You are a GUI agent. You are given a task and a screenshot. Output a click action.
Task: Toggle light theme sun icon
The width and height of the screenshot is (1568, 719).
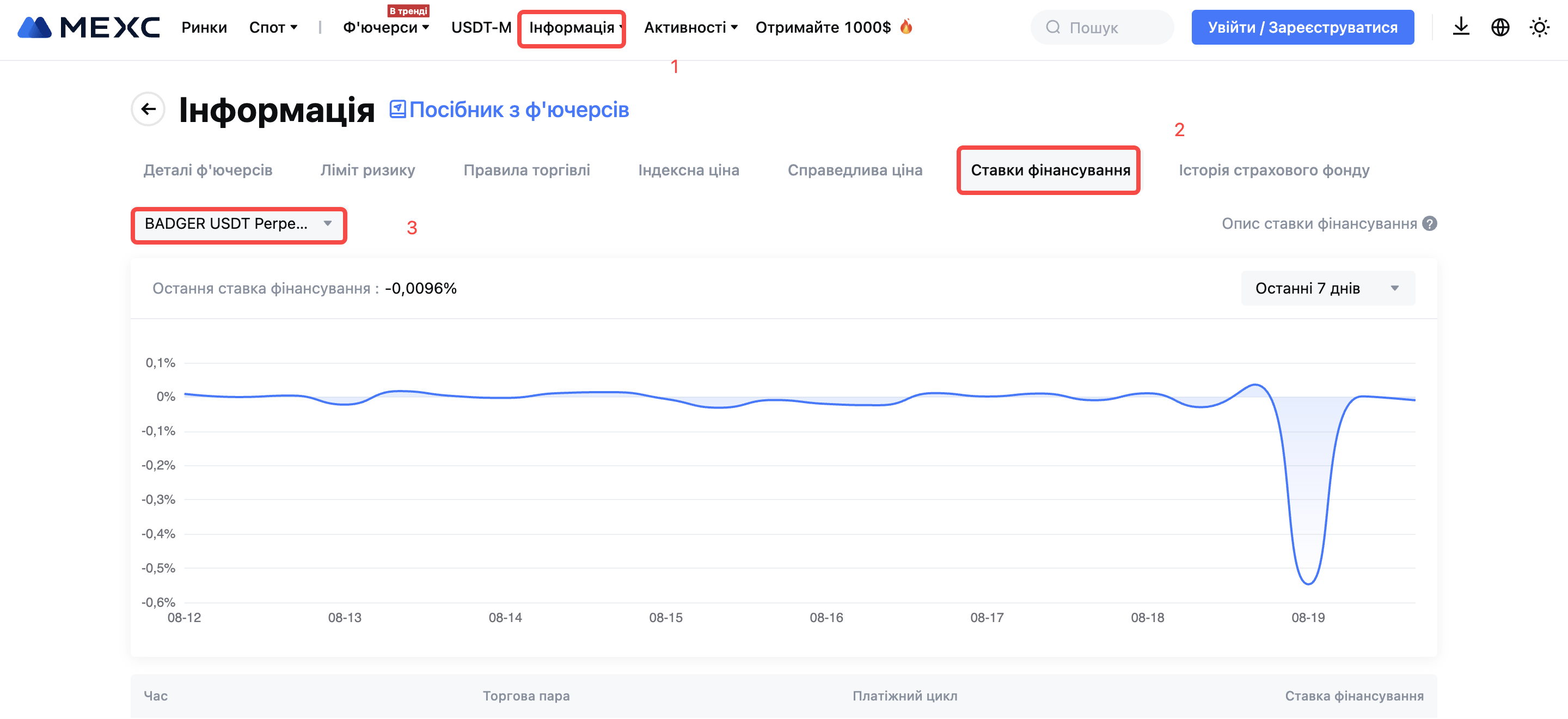(1539, 27)
